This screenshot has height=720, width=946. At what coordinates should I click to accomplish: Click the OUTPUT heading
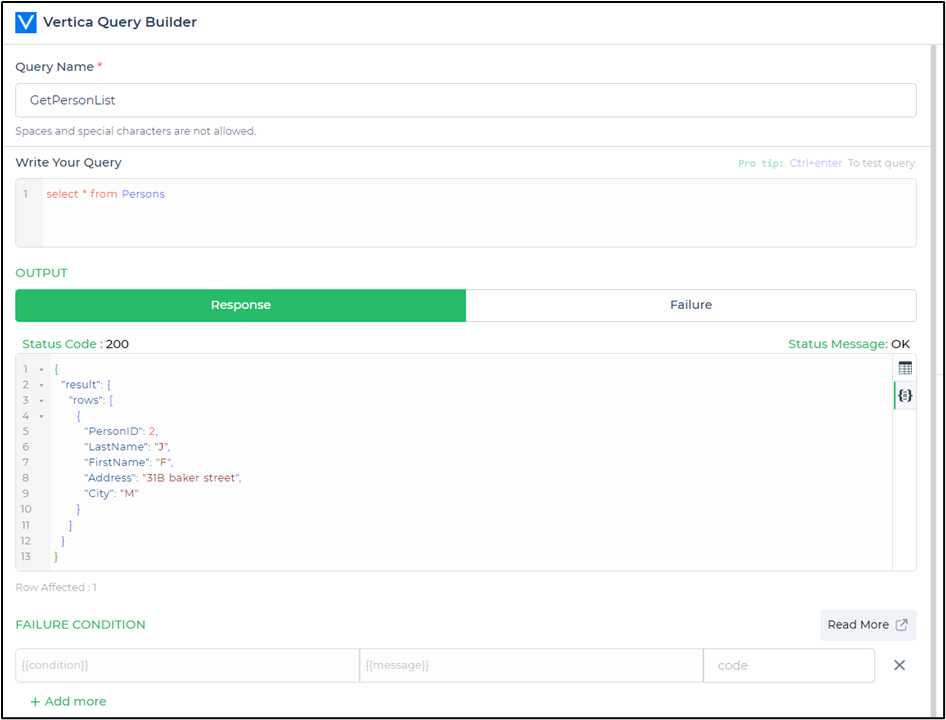tap(41, 273)
